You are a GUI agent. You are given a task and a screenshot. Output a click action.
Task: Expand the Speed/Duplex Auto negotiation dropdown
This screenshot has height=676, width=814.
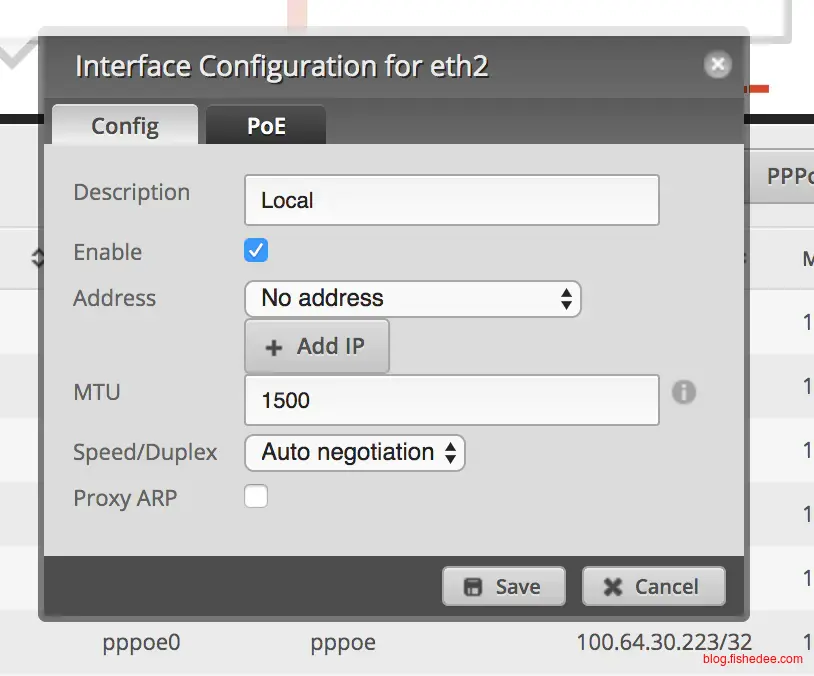click(355, 452)
